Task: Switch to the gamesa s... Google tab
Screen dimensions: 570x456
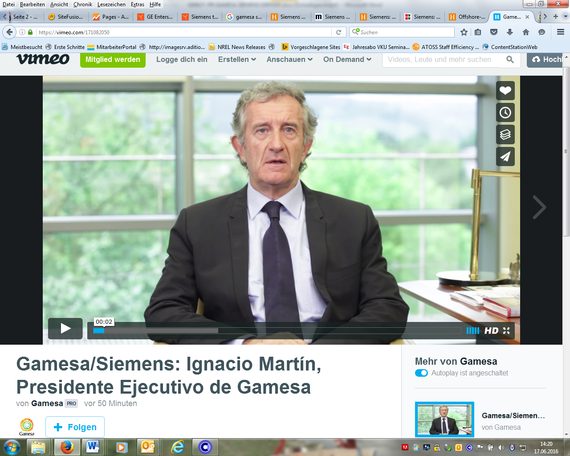Action: 245,17
